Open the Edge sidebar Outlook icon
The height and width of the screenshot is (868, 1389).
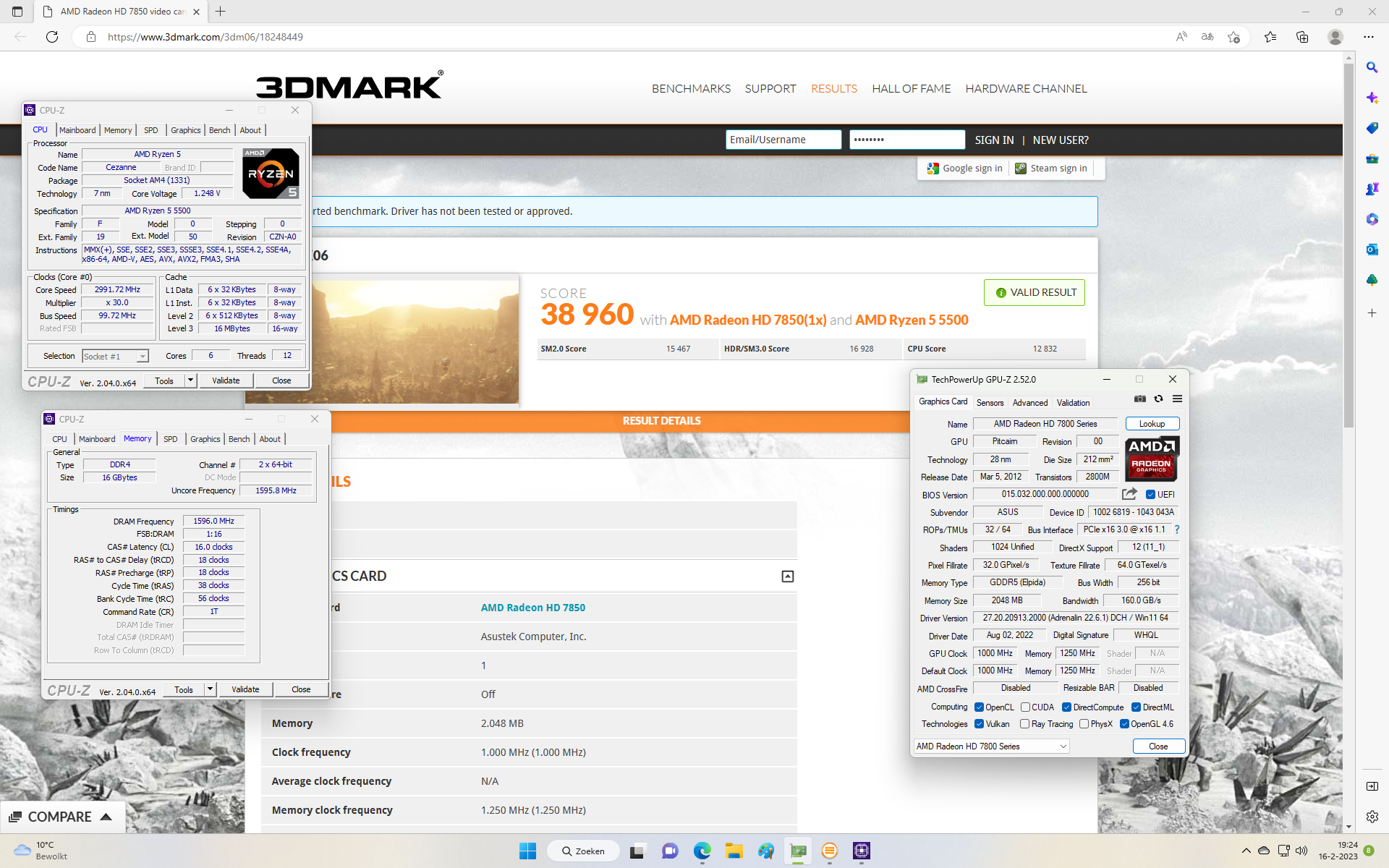click(1372, 250)
